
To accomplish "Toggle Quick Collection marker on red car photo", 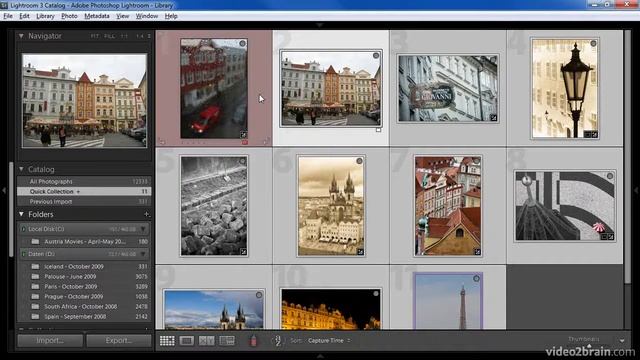I will click(242, 43).
